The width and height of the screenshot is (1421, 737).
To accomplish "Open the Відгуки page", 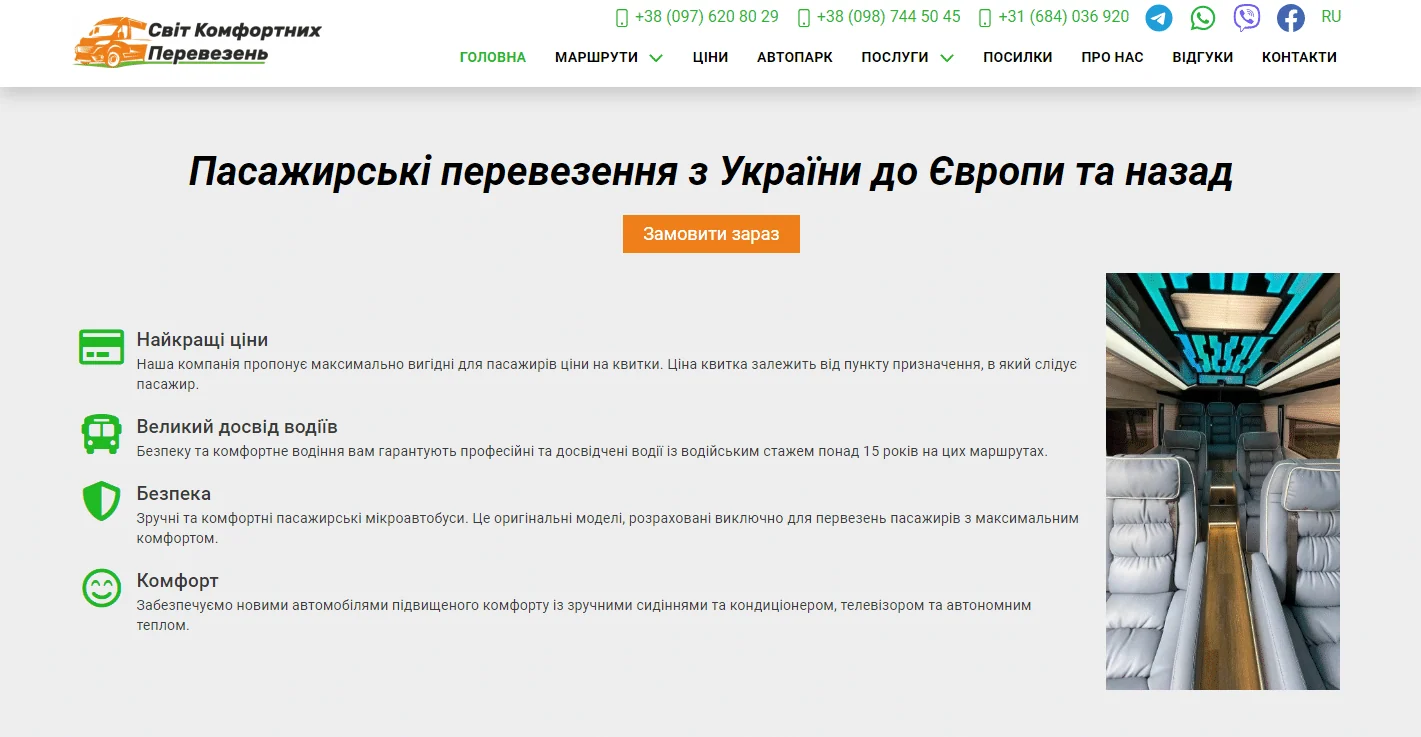I will pyautogui.click(x=1203, y=57).
